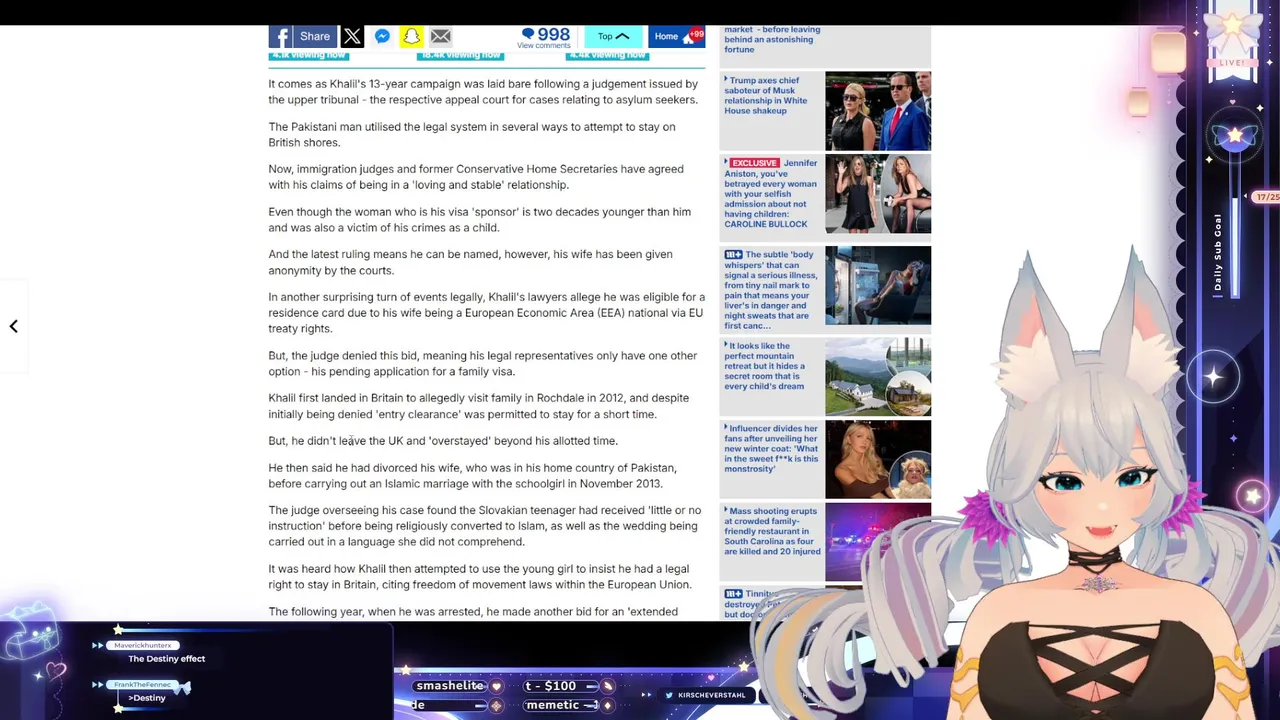Click the 'smashelite' donor ticker label
This screenshot has height=720, width=1280.
click(x=450, y=686)
